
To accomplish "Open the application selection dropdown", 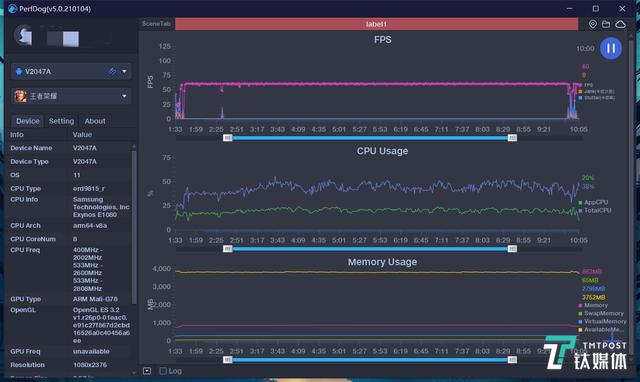I will 124,96.
